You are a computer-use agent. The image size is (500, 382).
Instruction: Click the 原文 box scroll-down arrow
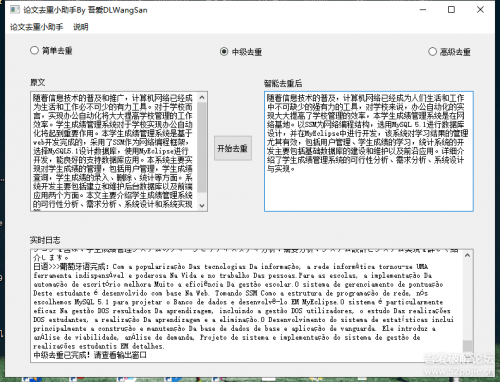[202, 206]
